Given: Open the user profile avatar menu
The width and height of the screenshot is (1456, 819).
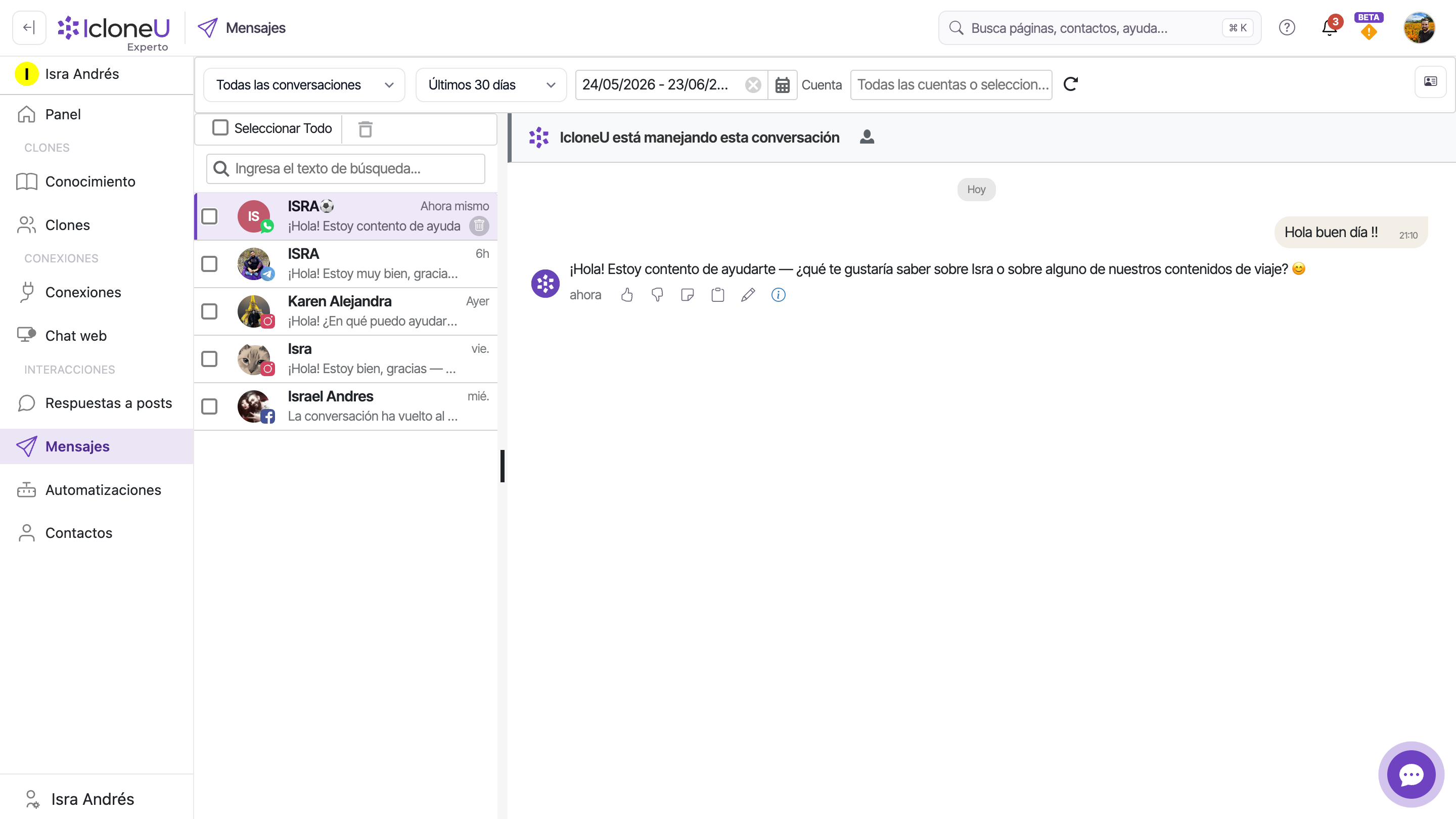Looking at the screenshot, I should pyautogui.click(x=1419, y=28).
